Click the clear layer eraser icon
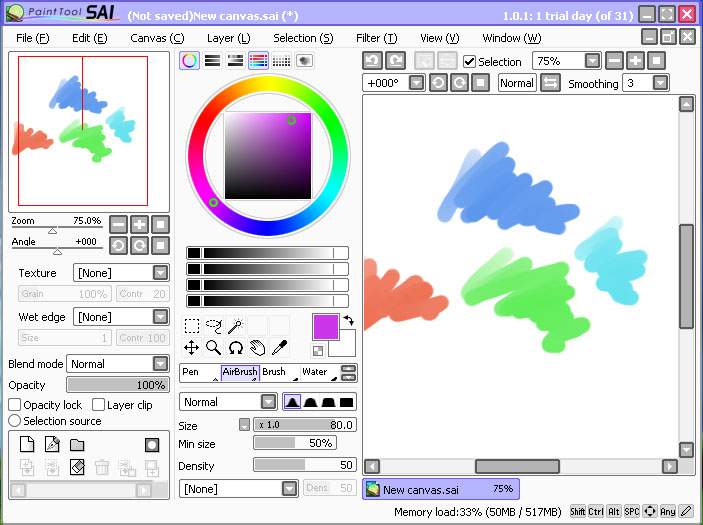Viewport: 703px width, 525px height. coord(77,467)
